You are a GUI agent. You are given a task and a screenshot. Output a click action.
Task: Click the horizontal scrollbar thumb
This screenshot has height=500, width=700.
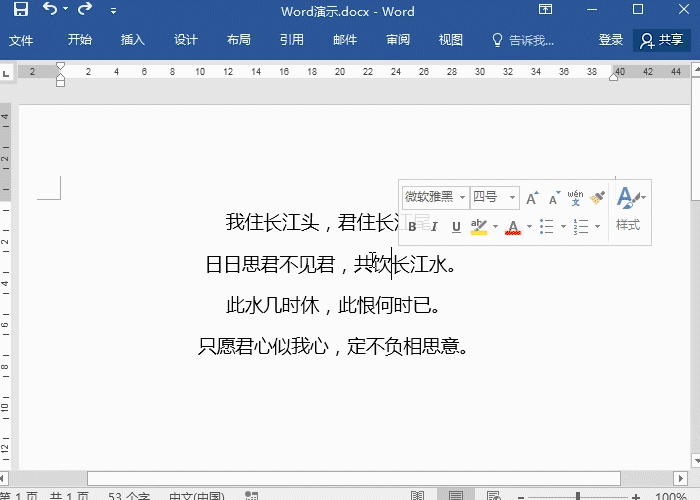[354, 478]
